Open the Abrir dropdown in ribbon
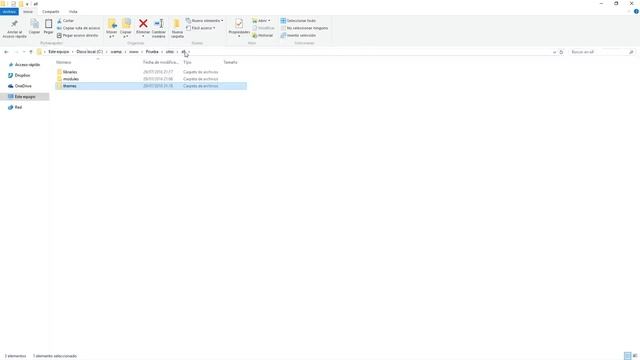The width and height of the screenshot is (640, 360). point(261,20)
